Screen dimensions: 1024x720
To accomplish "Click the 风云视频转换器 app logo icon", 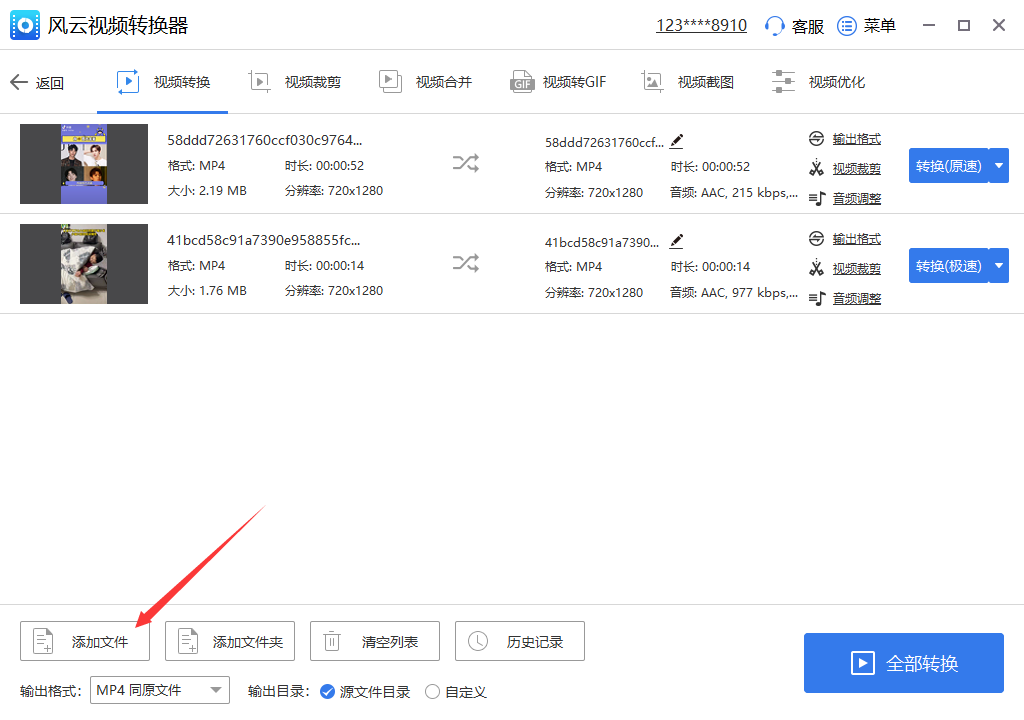I will [25, 25].
